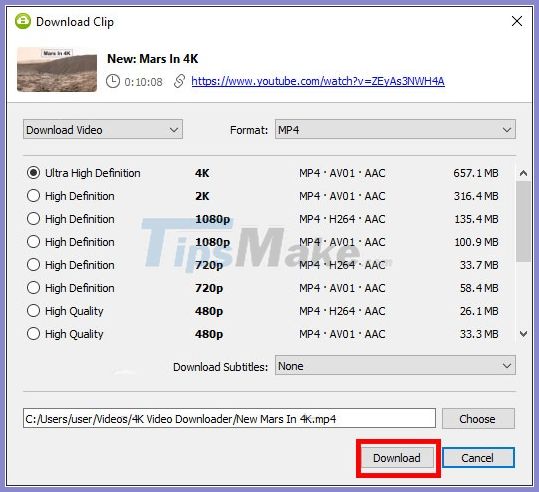Open the Mars In 4K video thumbnail
539x492 pixels.
tap(57, 69)
